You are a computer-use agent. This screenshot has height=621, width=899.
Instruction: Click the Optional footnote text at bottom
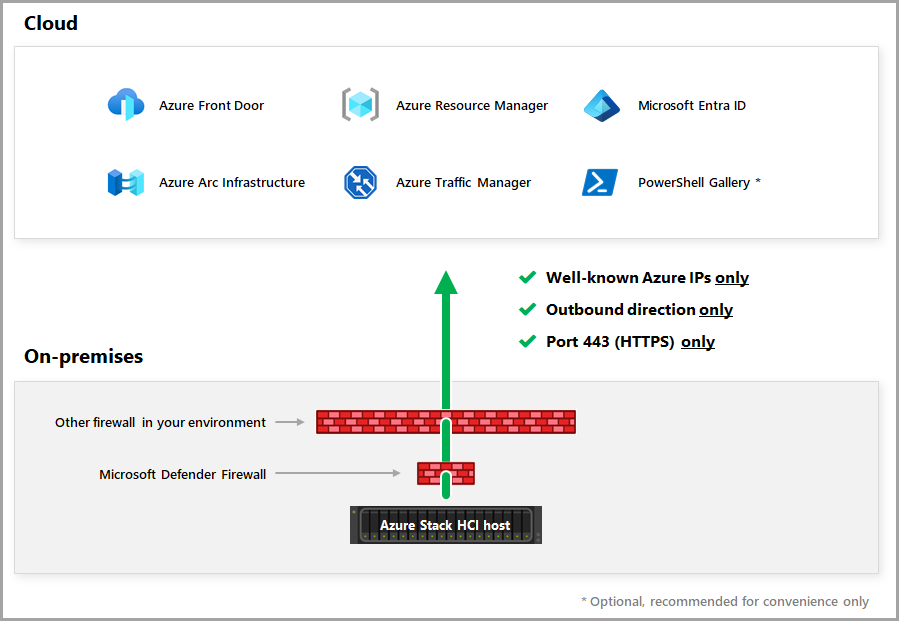tap(725, 602)
